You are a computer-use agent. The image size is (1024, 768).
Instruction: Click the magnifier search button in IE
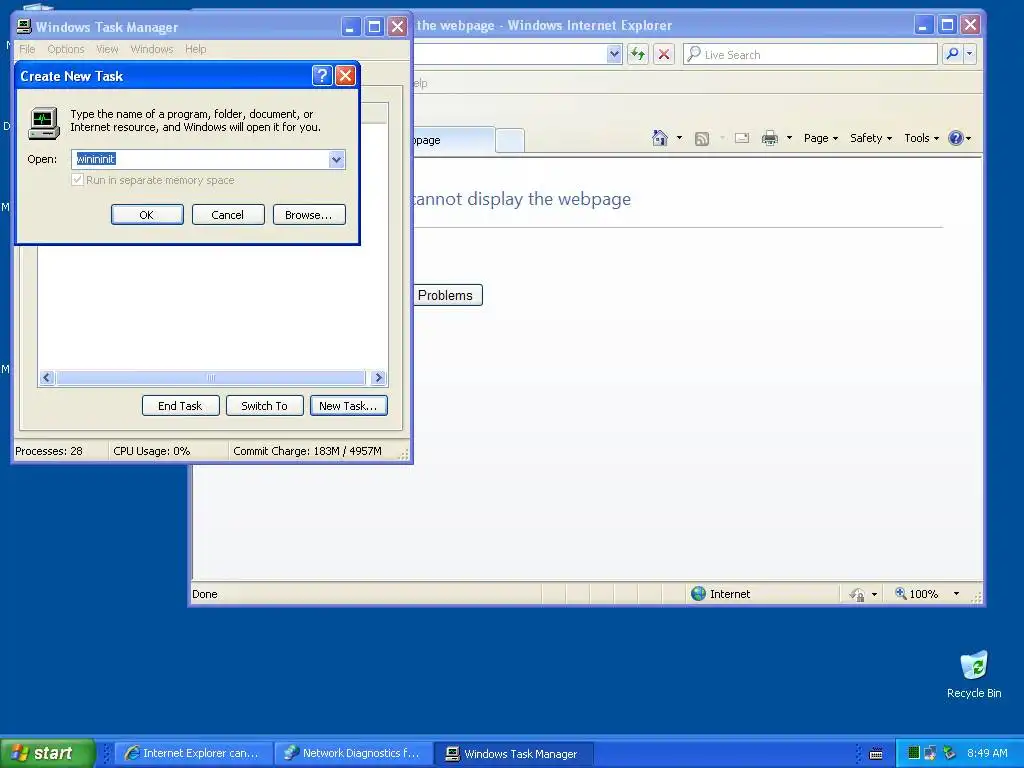click(952, 54)
